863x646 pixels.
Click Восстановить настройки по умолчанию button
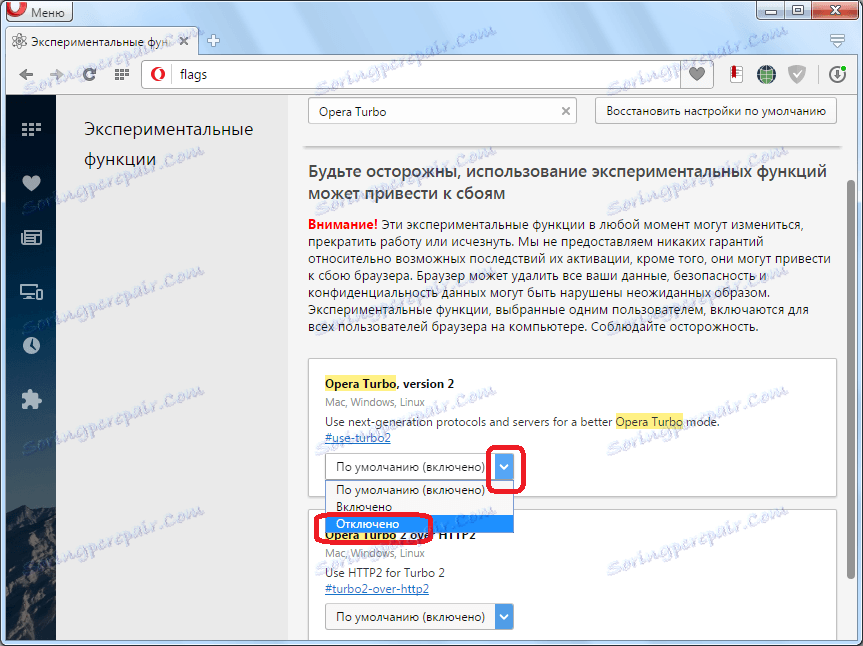click(x=716, y=111)
